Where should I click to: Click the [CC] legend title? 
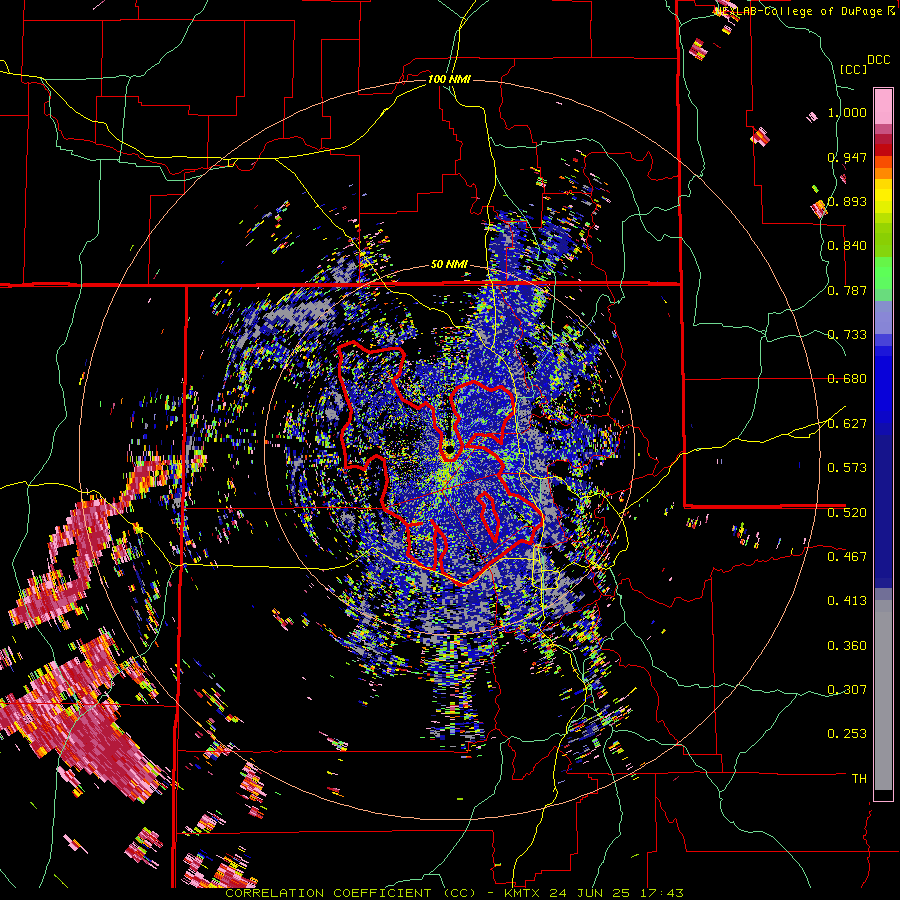click(853, 69)
